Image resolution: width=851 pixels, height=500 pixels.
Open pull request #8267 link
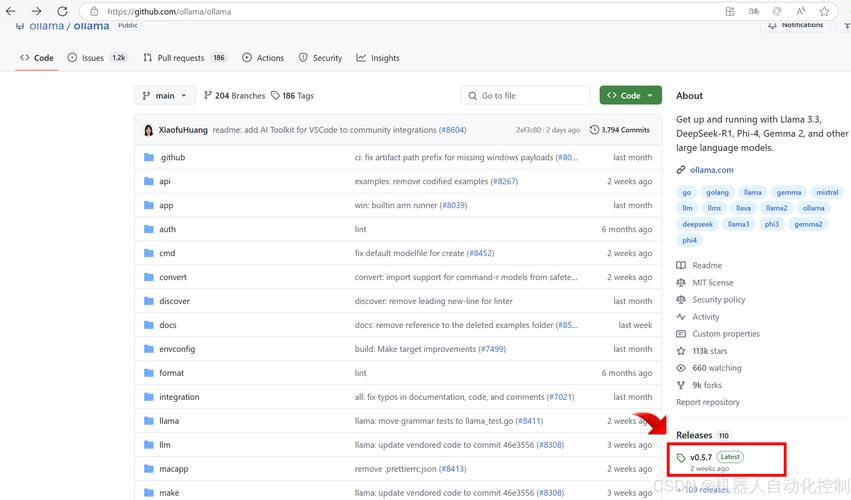504,181
